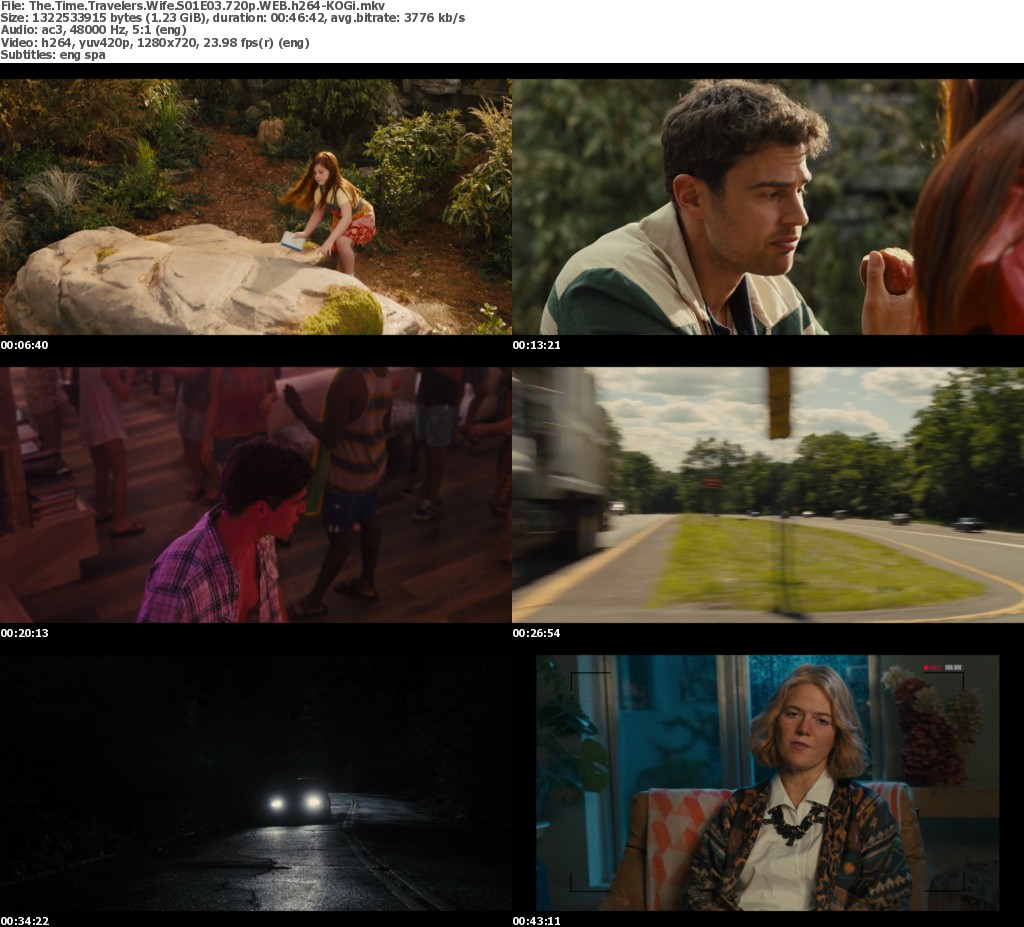This screenshot has width=1024, height=927.
Task: Click the Audio ac3 info line
Action: (93, 30)
